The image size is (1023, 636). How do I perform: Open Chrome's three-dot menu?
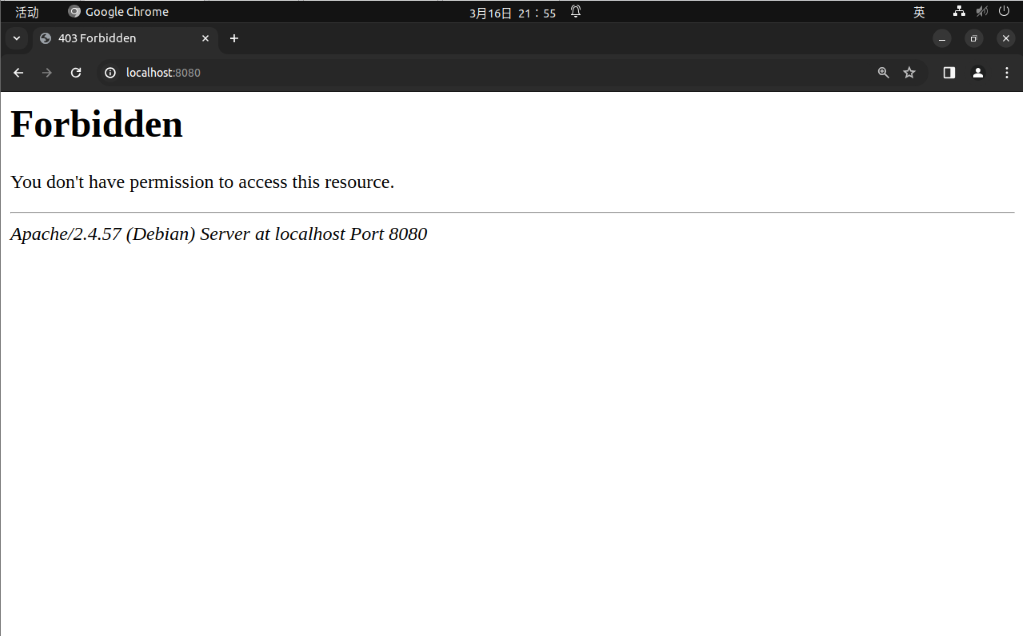[1006, 73]
